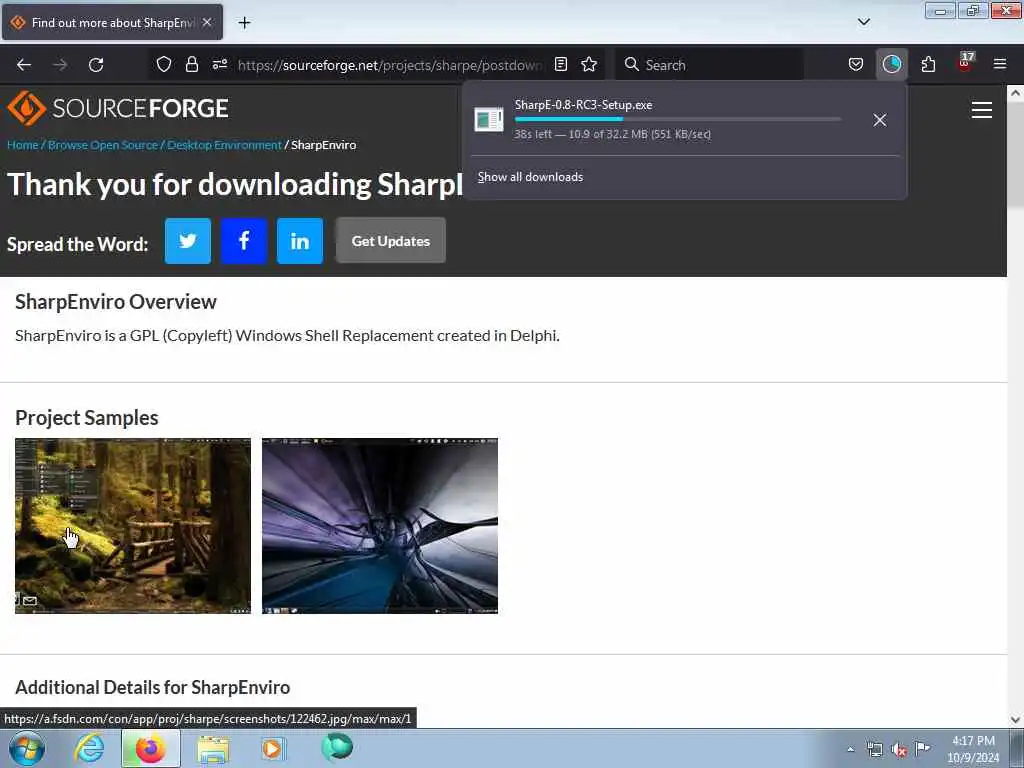Image resolution: width=1024 pixels, height=768 pixels.
Task: Toggle the downloads progress toolbar icon
Action: click(x=891, y=64)
